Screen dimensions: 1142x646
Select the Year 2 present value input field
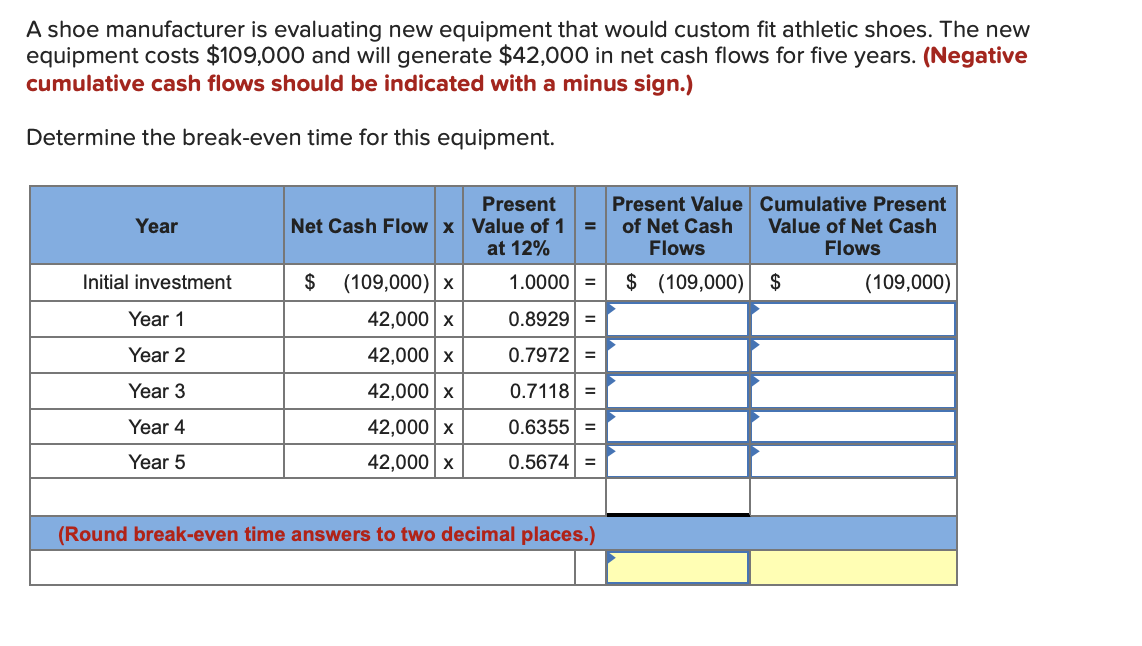[x=677, y=354]
